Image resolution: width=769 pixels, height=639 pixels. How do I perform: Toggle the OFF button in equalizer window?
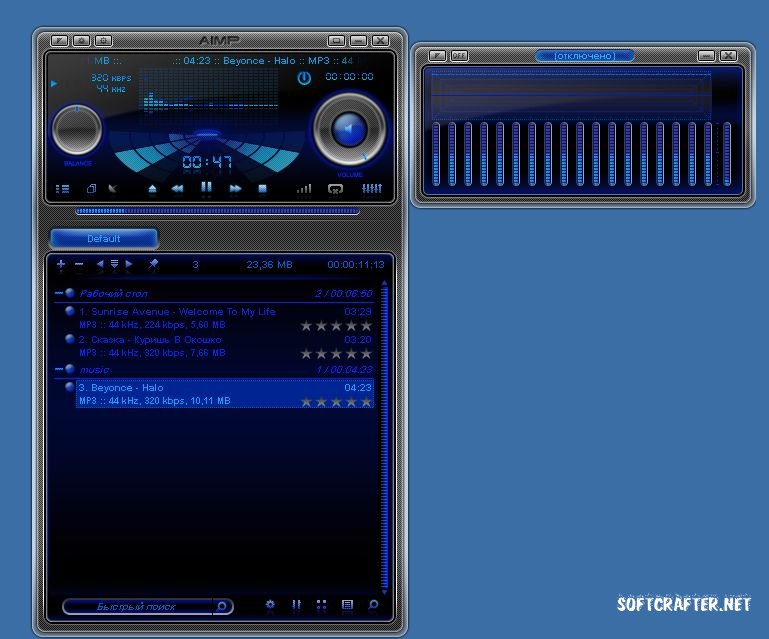tap(459, 55)
